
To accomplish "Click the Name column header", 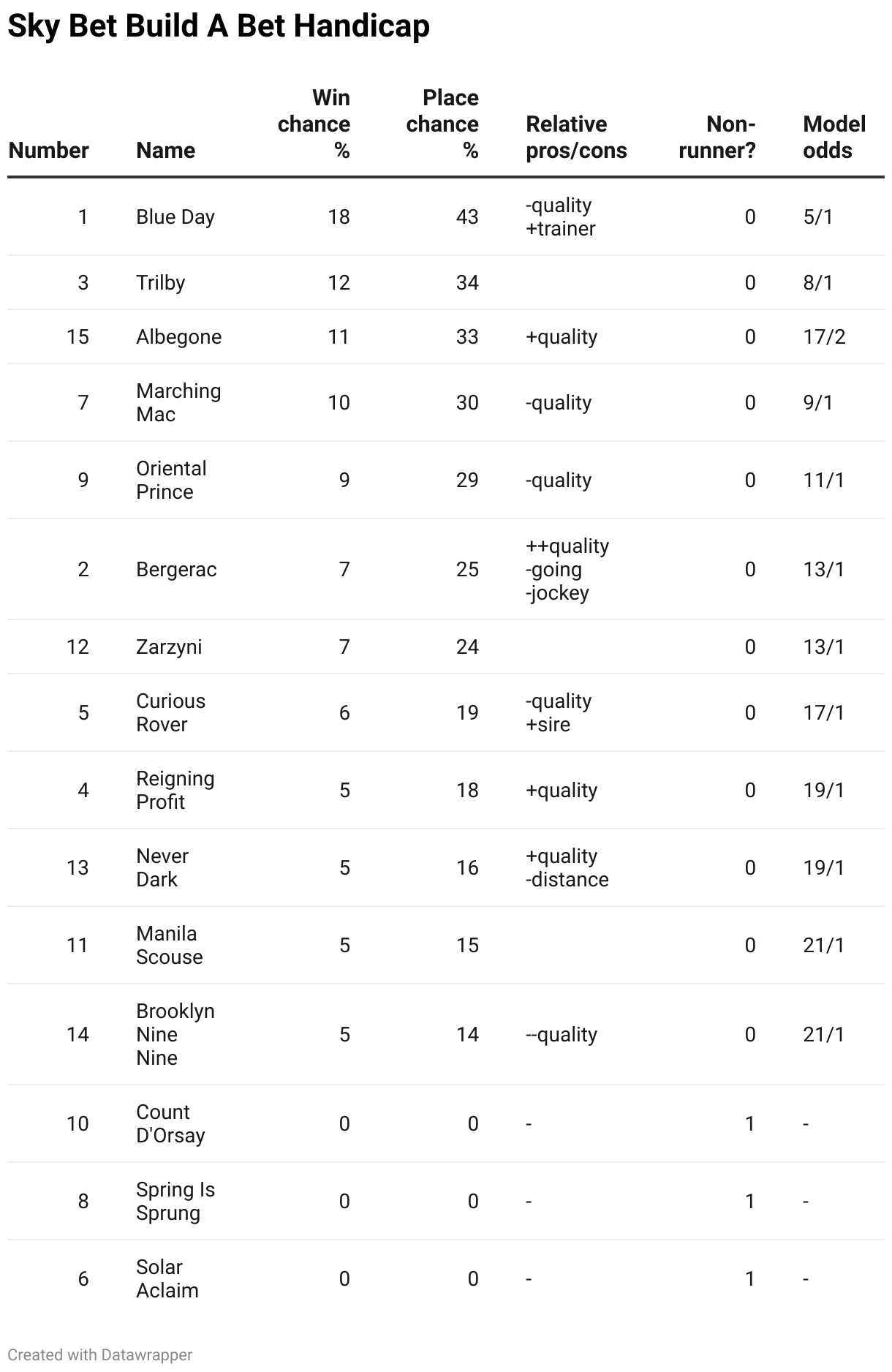I will coord(165,151).
